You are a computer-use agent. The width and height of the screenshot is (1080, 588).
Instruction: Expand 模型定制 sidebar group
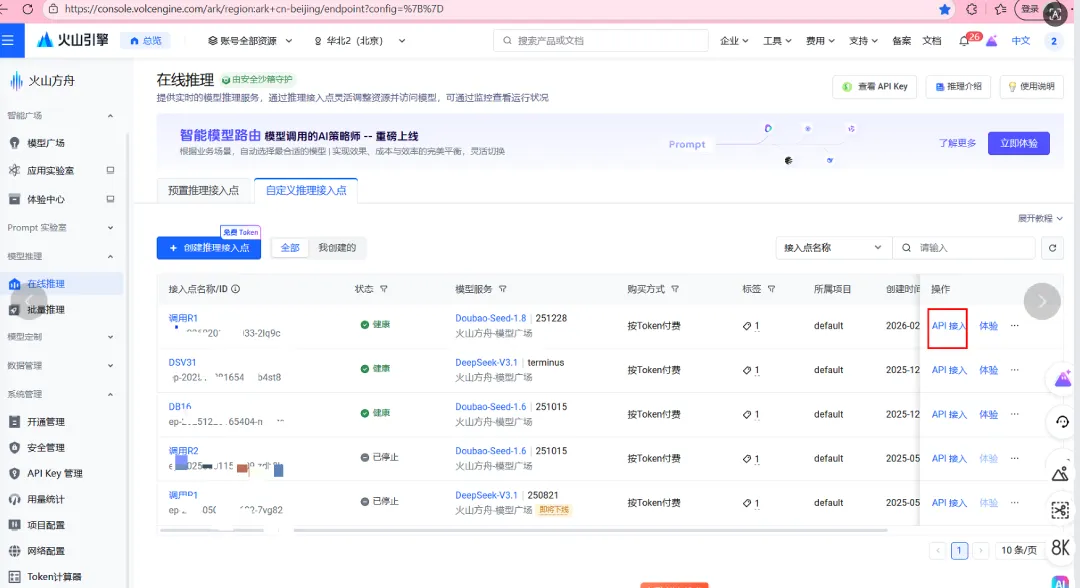61,337
